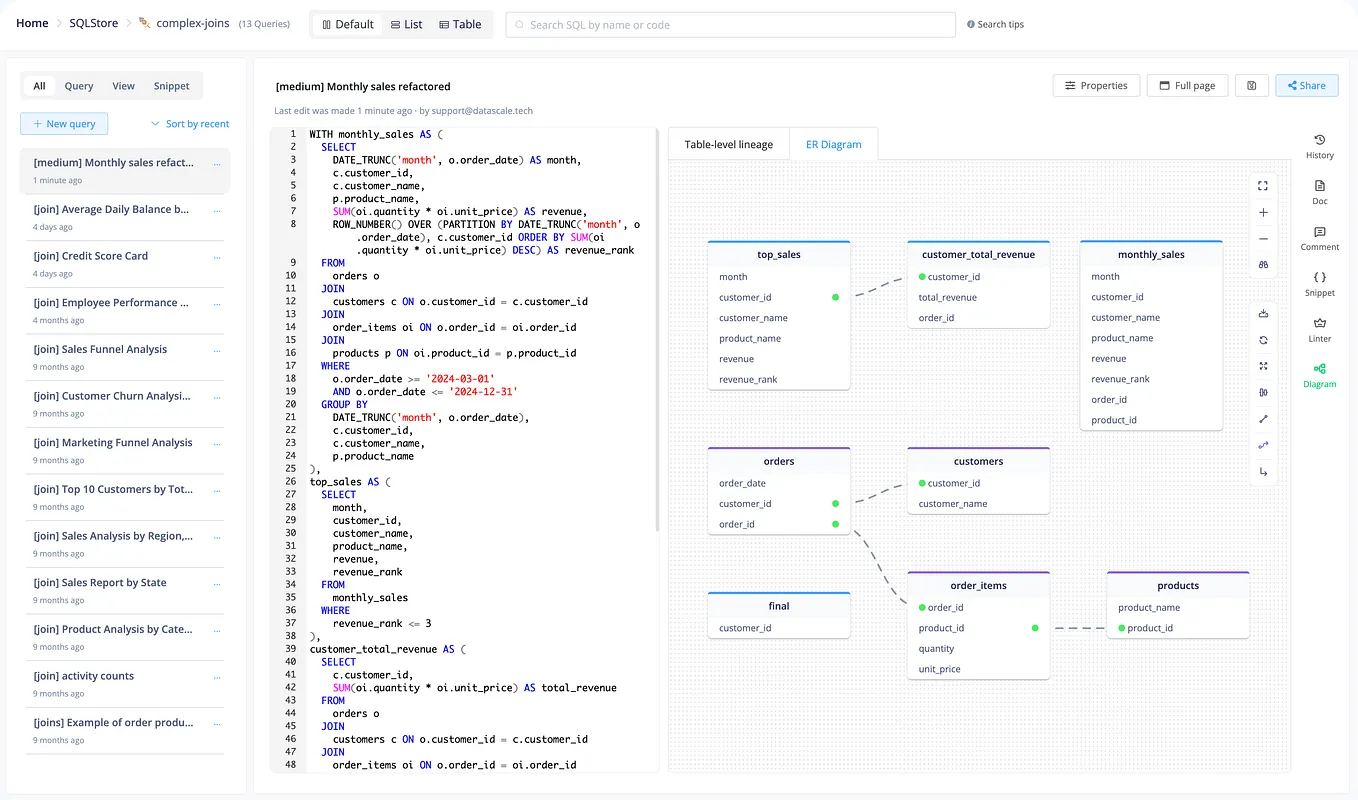Switch to Default view mode

[347, 24]
